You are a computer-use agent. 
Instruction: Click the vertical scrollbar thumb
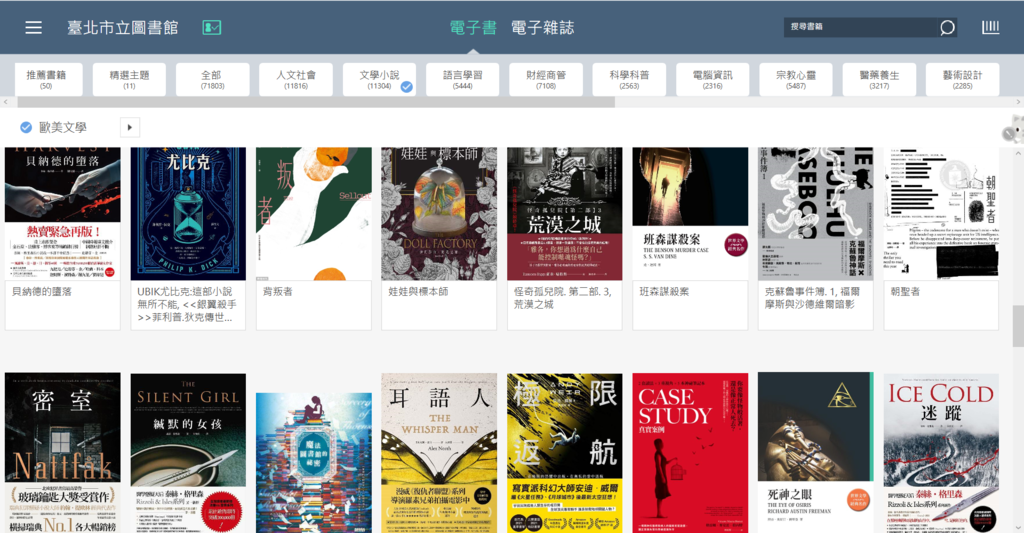click(1018, 327)
